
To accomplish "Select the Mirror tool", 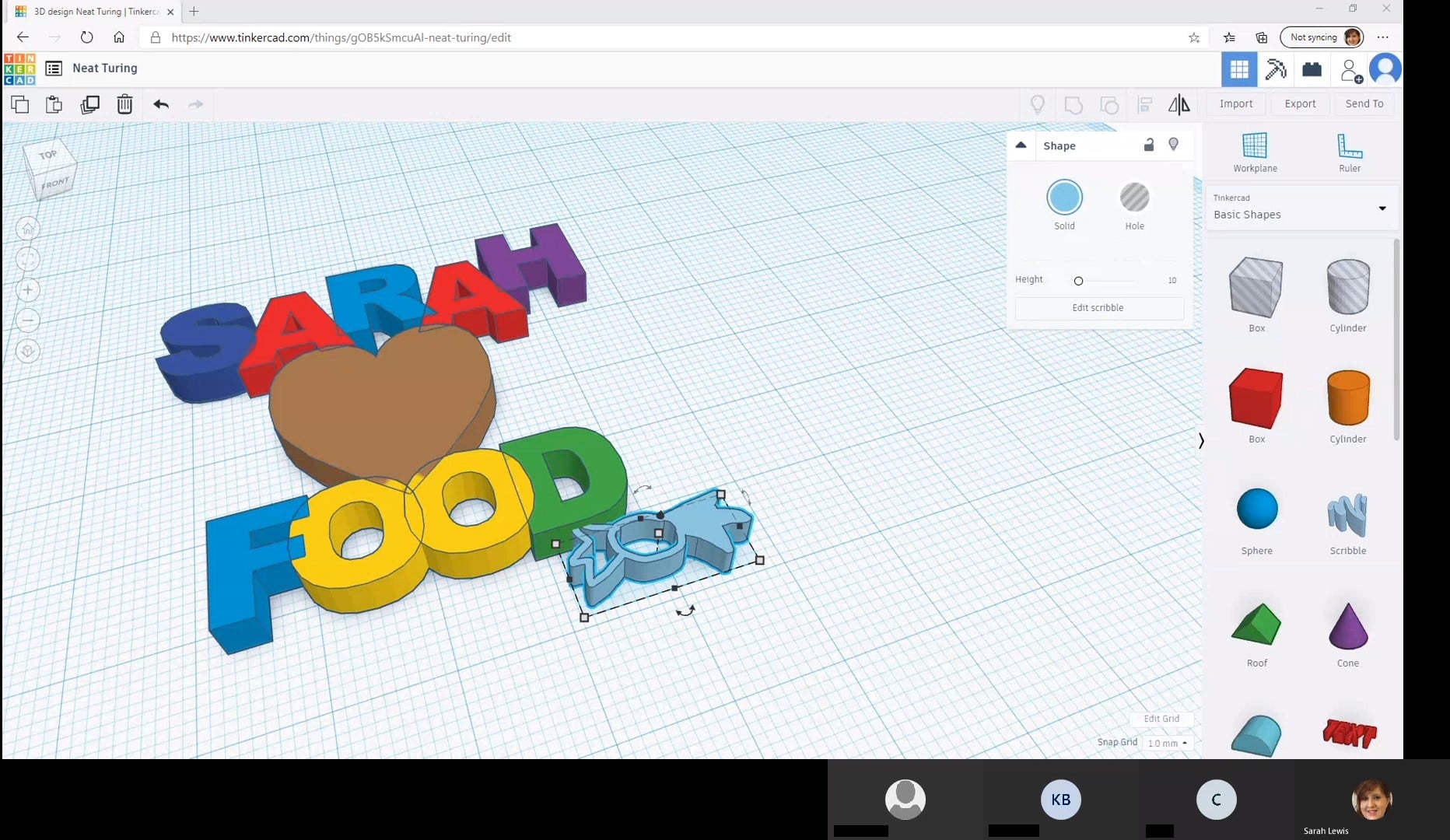I will click(1179, 104).
